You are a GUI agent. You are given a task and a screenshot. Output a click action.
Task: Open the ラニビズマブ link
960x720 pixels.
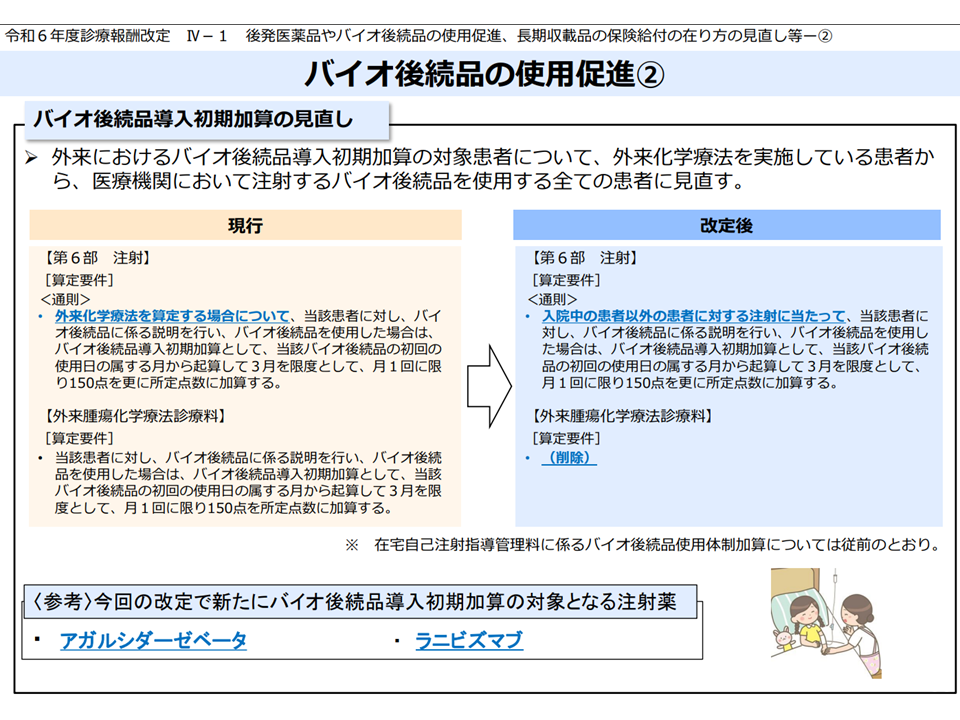pos(469,641)
